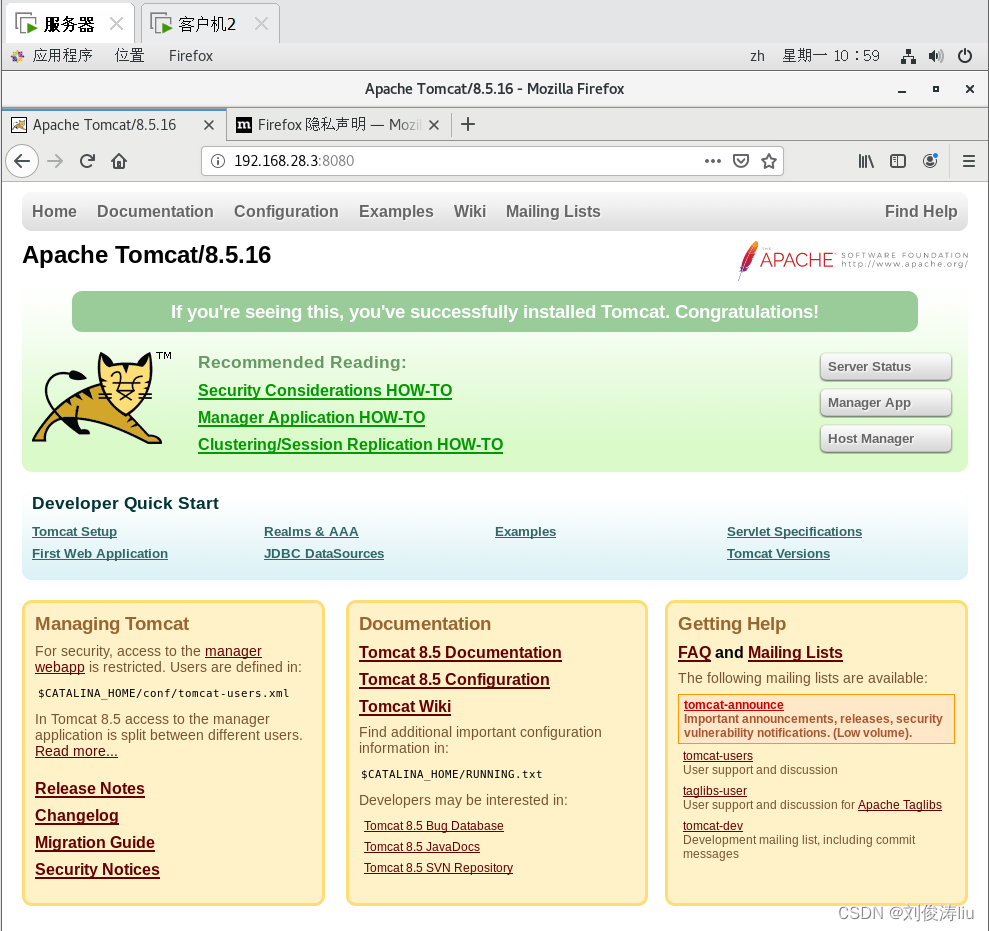
Task: Click the Firefox home icon
Action: pos(118,161)
